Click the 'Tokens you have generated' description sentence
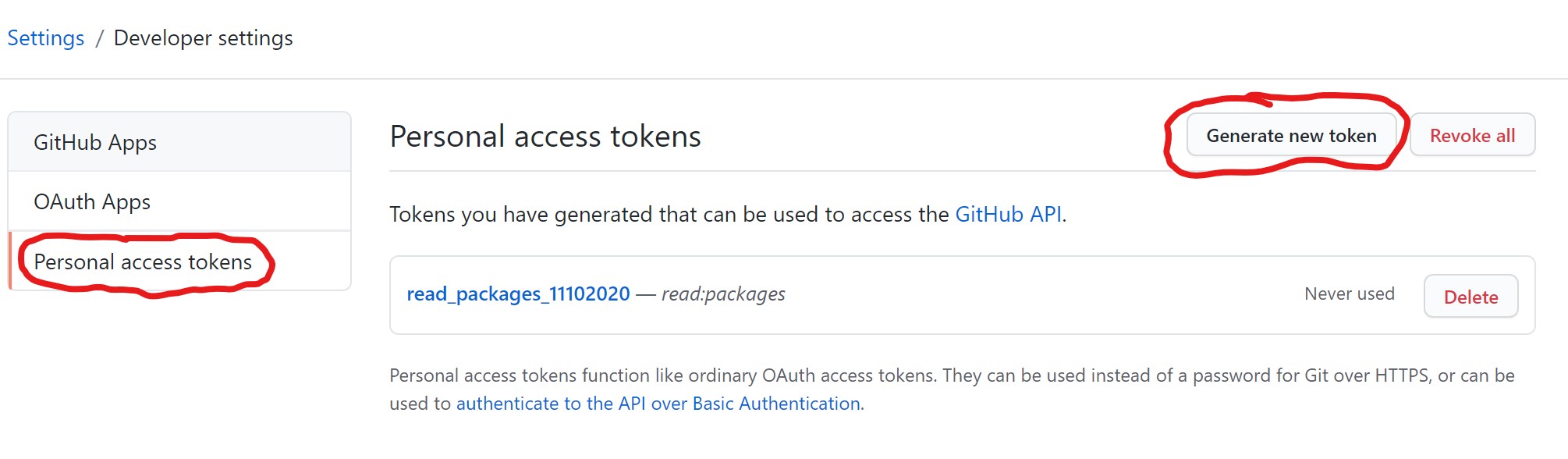The width and height of the screenshot is (1568, 459). 728,214
